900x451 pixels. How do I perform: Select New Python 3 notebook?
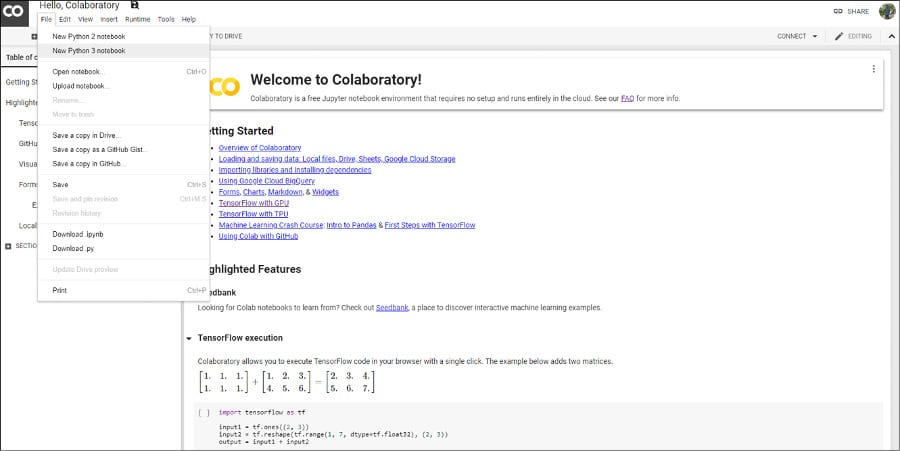tap(89, 50)
